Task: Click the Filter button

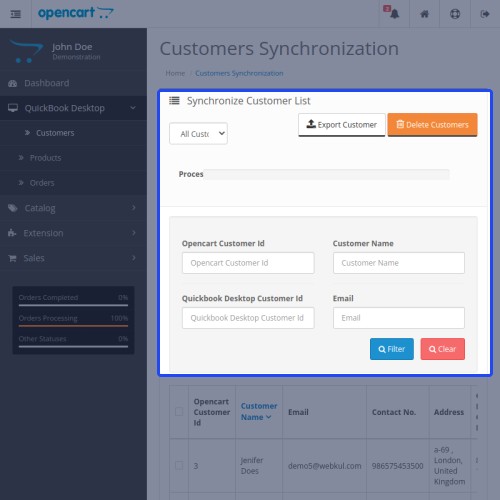Action: 392,349
